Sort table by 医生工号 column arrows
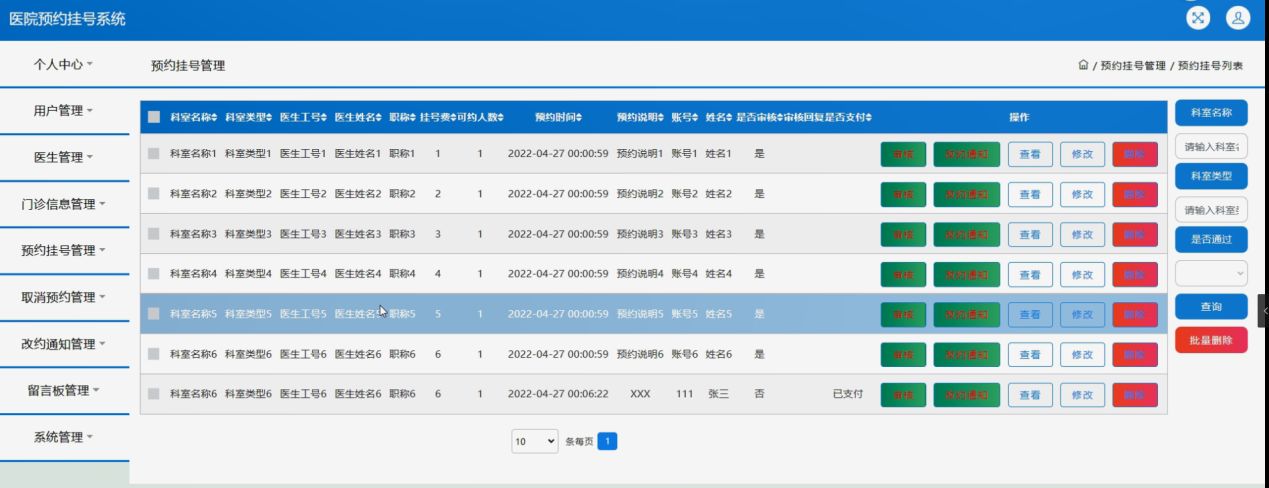Screen dimensions: 1269x488 324,117
